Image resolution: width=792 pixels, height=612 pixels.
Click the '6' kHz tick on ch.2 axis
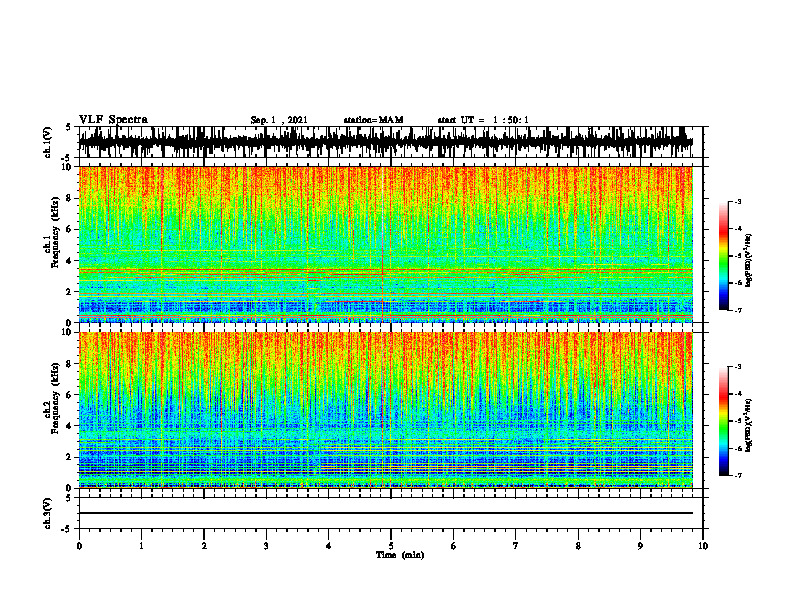70,395
